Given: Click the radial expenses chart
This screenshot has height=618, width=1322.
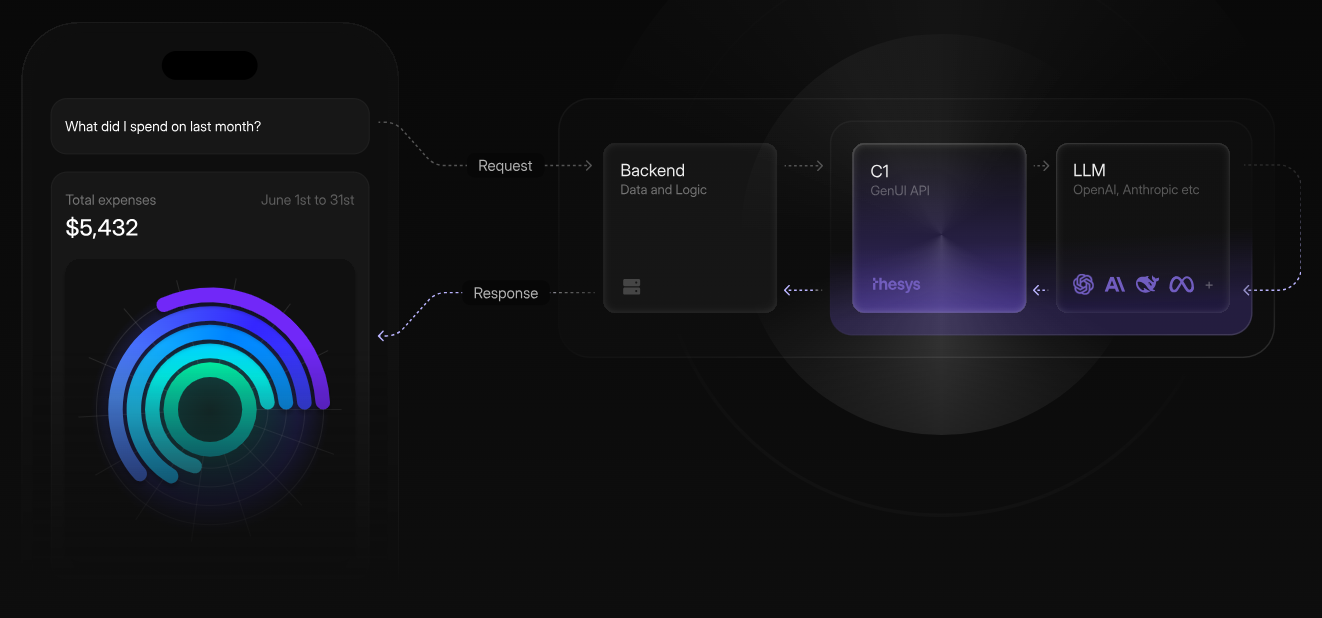Looking at the screenshot, I should click(210, 408).
